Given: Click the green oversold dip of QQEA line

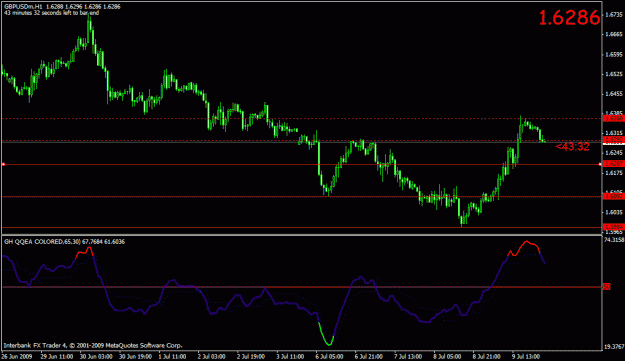Looking at the screenshot, I should [x=327, y=335].
